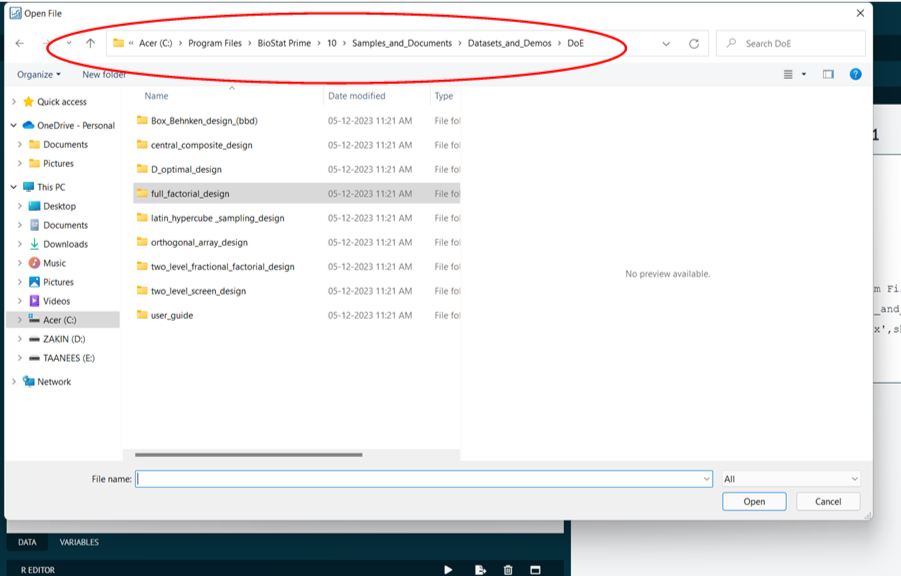Click BioStat Prime in the breadcrumb
Screen dimensions: 901x576
tap(284, 43)
